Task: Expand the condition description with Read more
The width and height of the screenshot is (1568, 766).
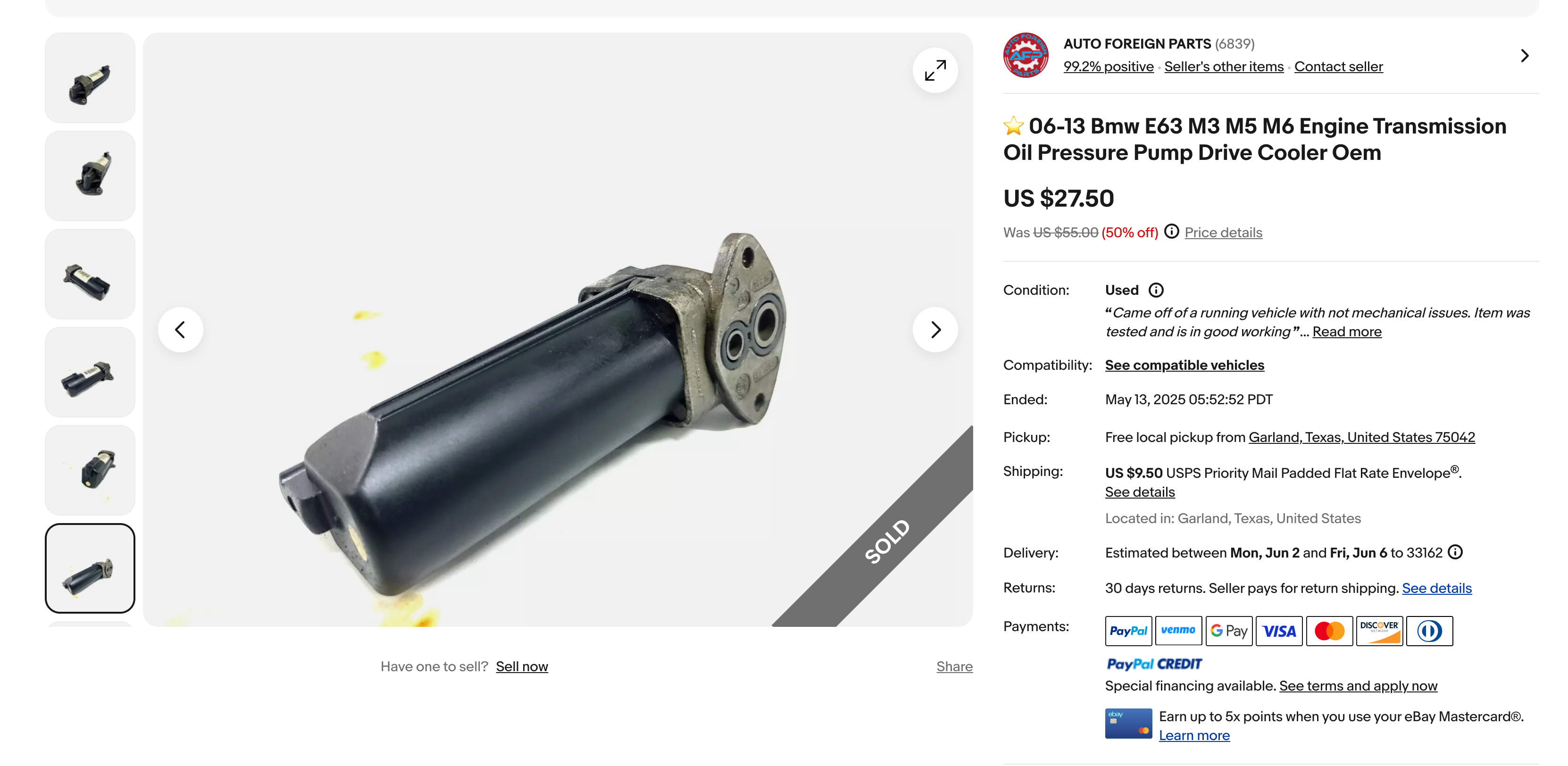Action: tap(1346, 332)
